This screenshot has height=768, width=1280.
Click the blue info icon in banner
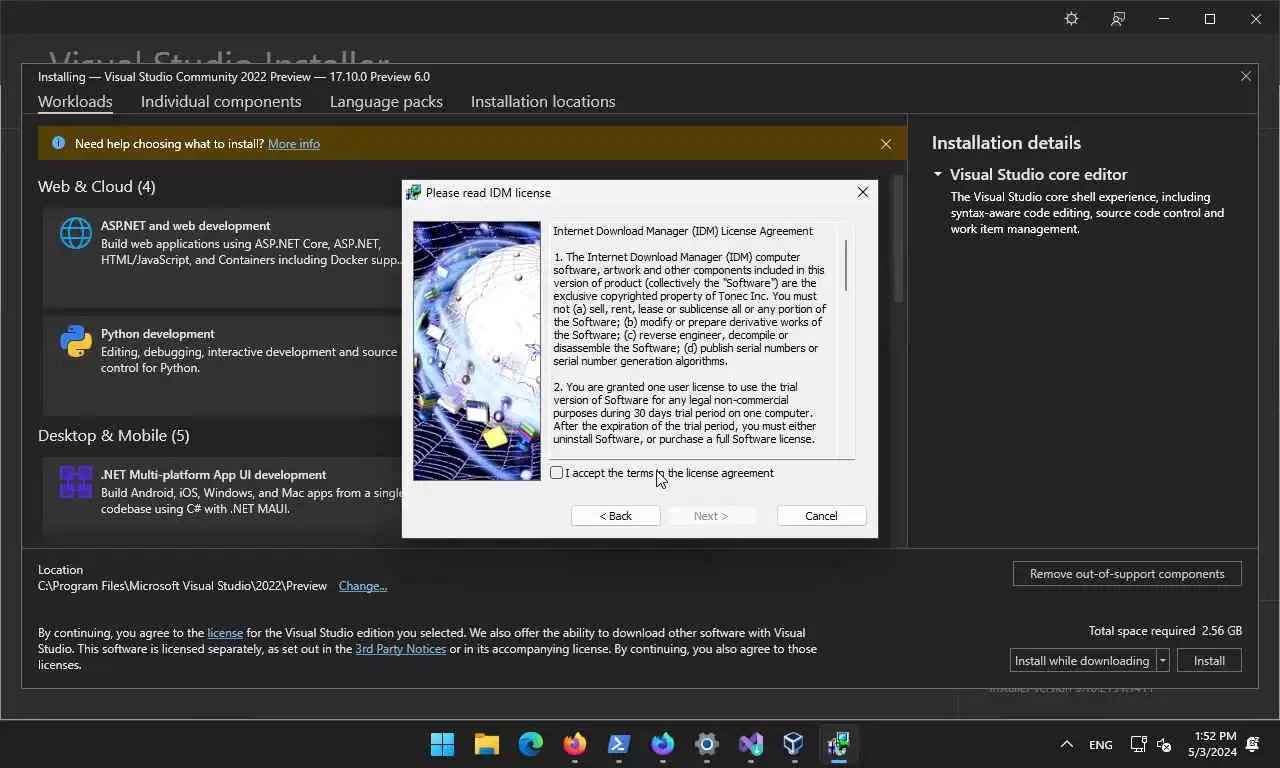point(58,144)
